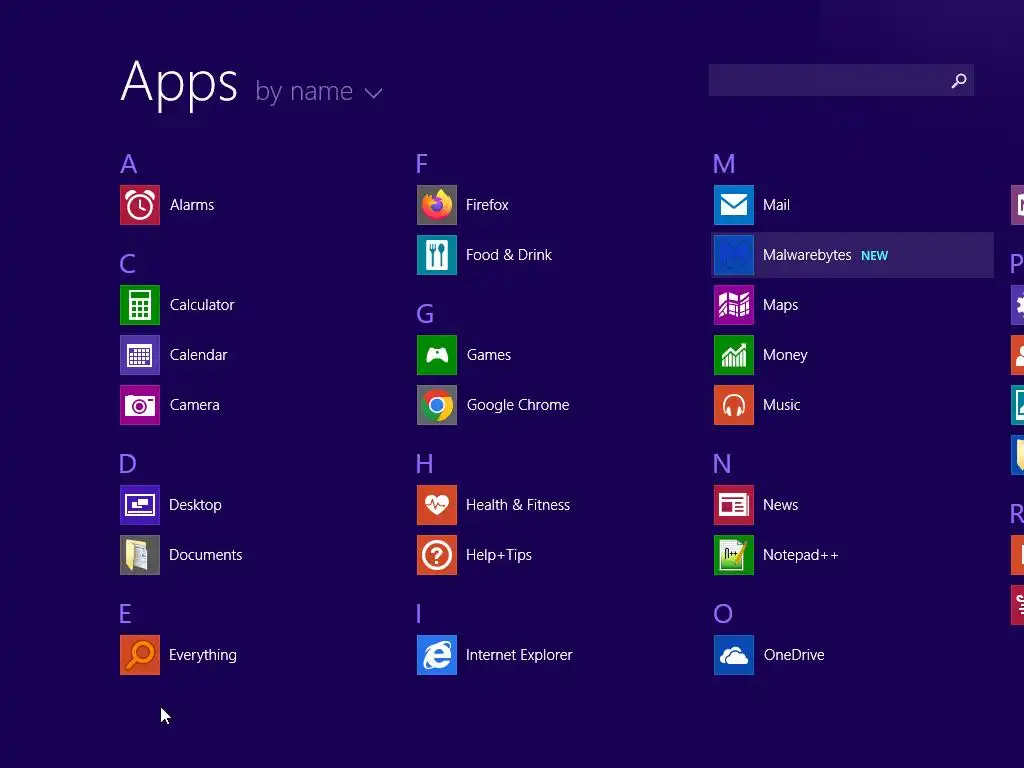1024x768 pixels.
Task: Open Firefox browser icon
Action: tap(437, 205)
